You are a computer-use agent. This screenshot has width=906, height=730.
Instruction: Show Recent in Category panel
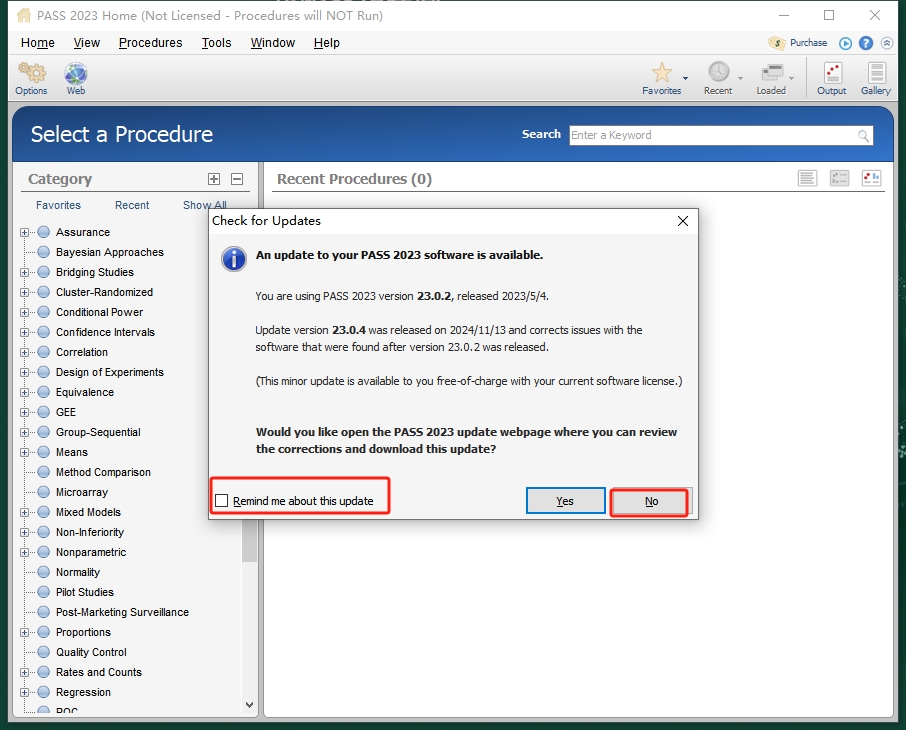coord(132,205)
